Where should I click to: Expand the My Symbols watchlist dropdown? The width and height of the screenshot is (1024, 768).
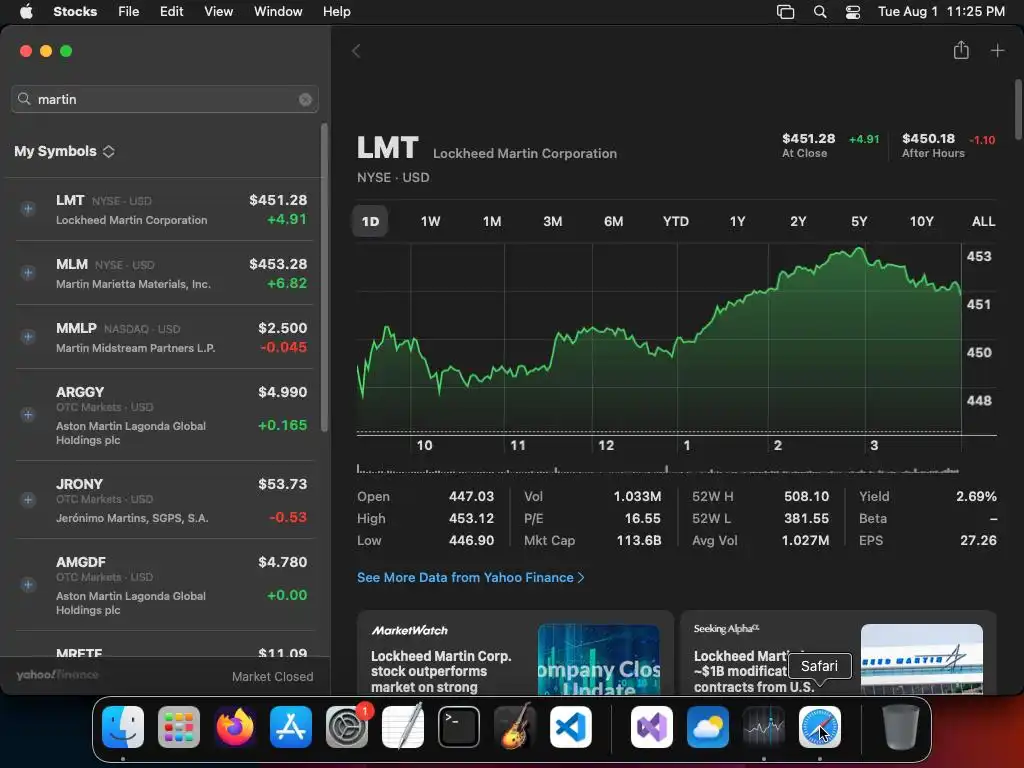(65, 151)
